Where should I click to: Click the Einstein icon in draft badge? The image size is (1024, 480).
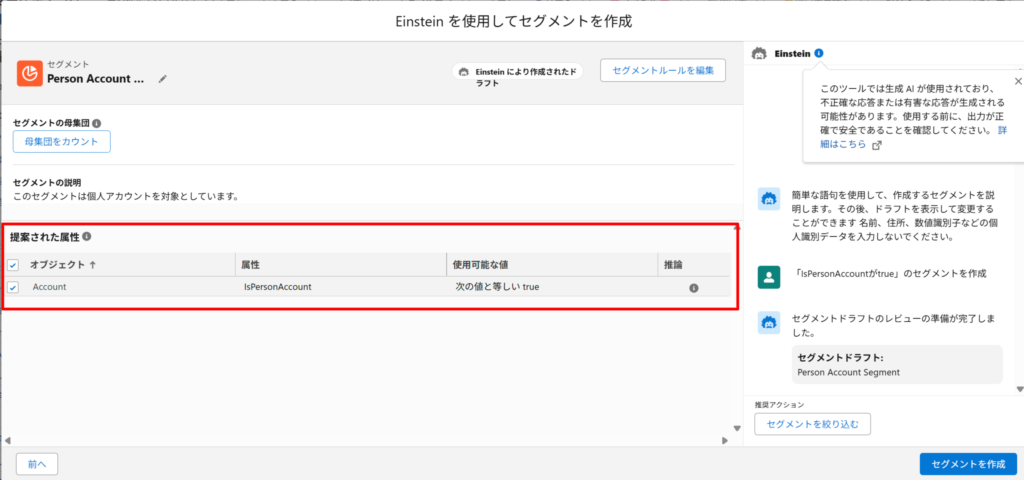point(464,71)
